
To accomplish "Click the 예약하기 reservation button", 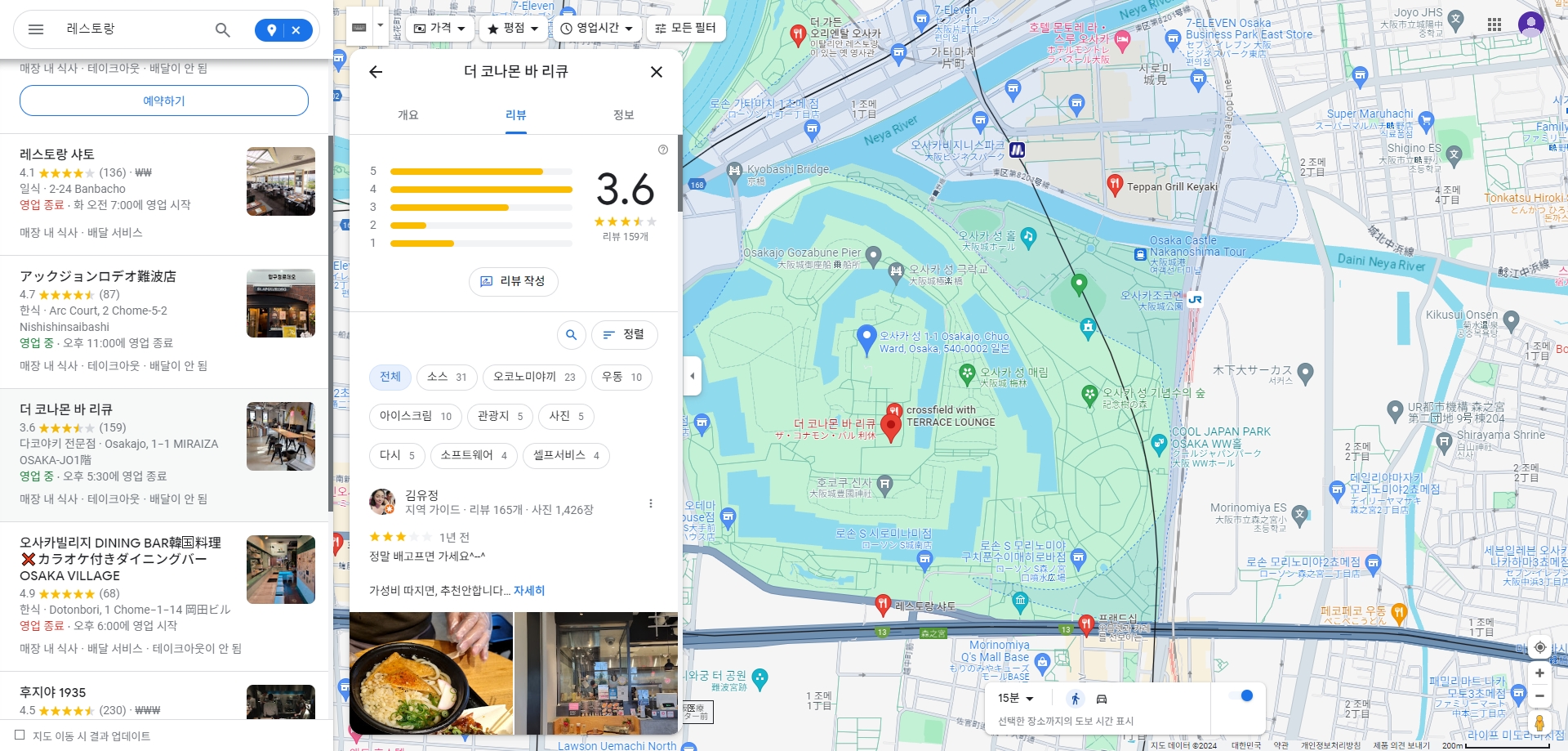I will click(x=164, y=101).
